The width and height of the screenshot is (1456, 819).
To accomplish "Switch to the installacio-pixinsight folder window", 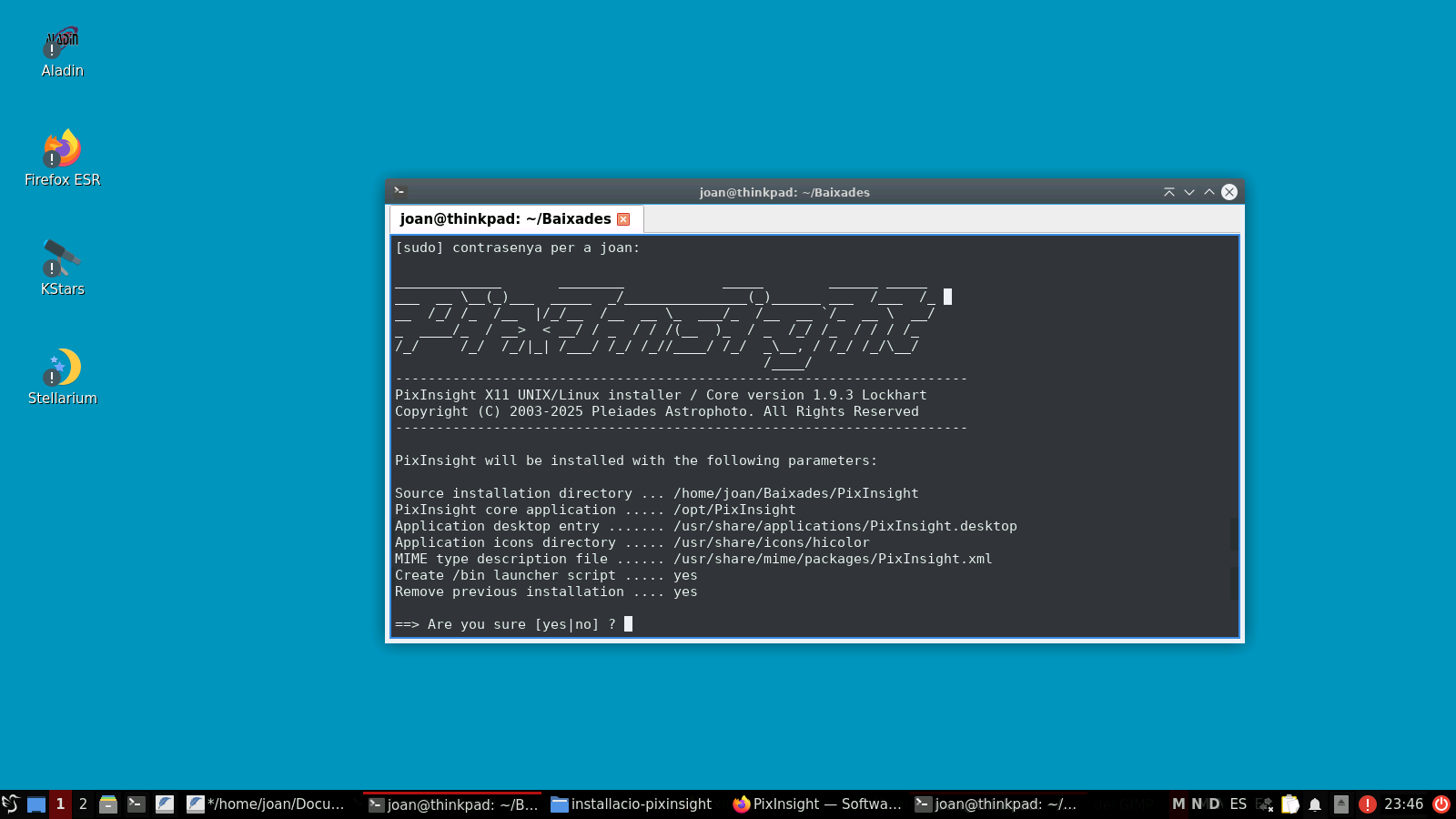I will pyautogui.click(x=632, y=804).
